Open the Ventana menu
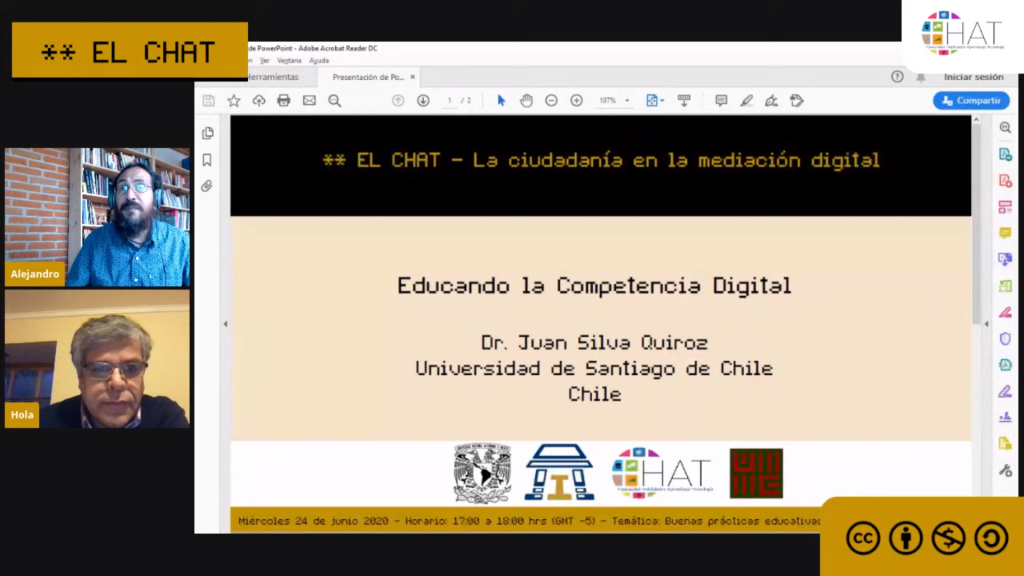This screenshot has width=1024, height=576. click(x=289, y=61)
